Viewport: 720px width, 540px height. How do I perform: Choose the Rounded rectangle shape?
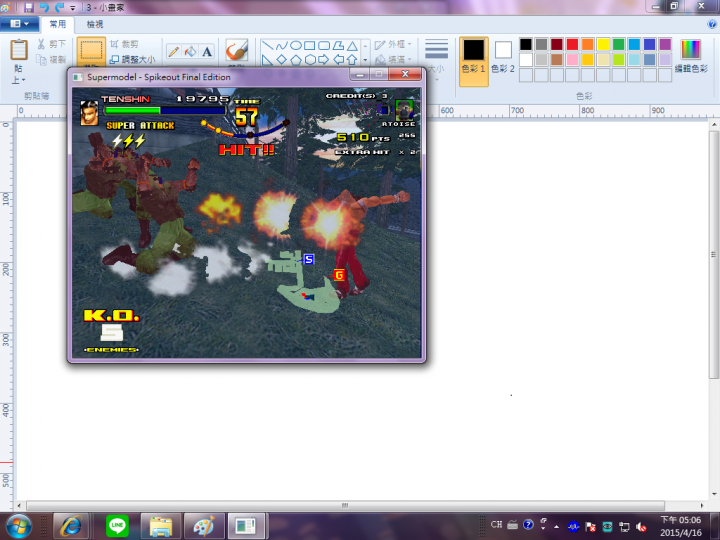(324, 45)
